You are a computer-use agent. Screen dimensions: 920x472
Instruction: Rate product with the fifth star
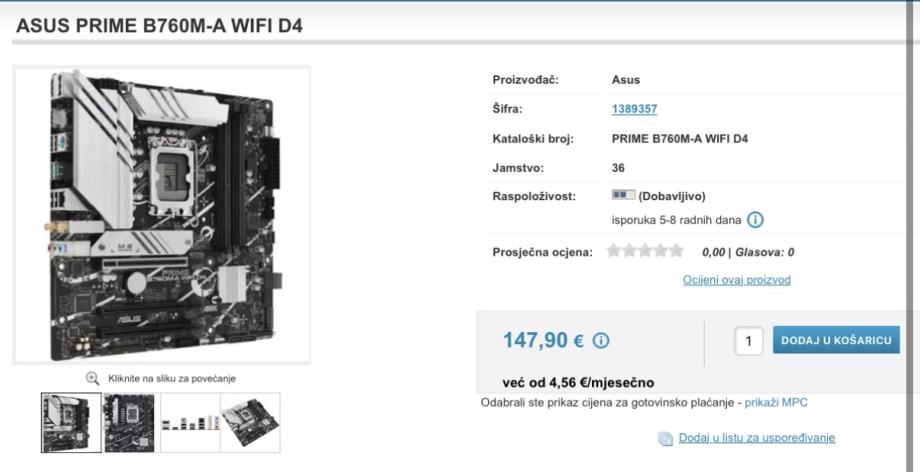point(677,251)
